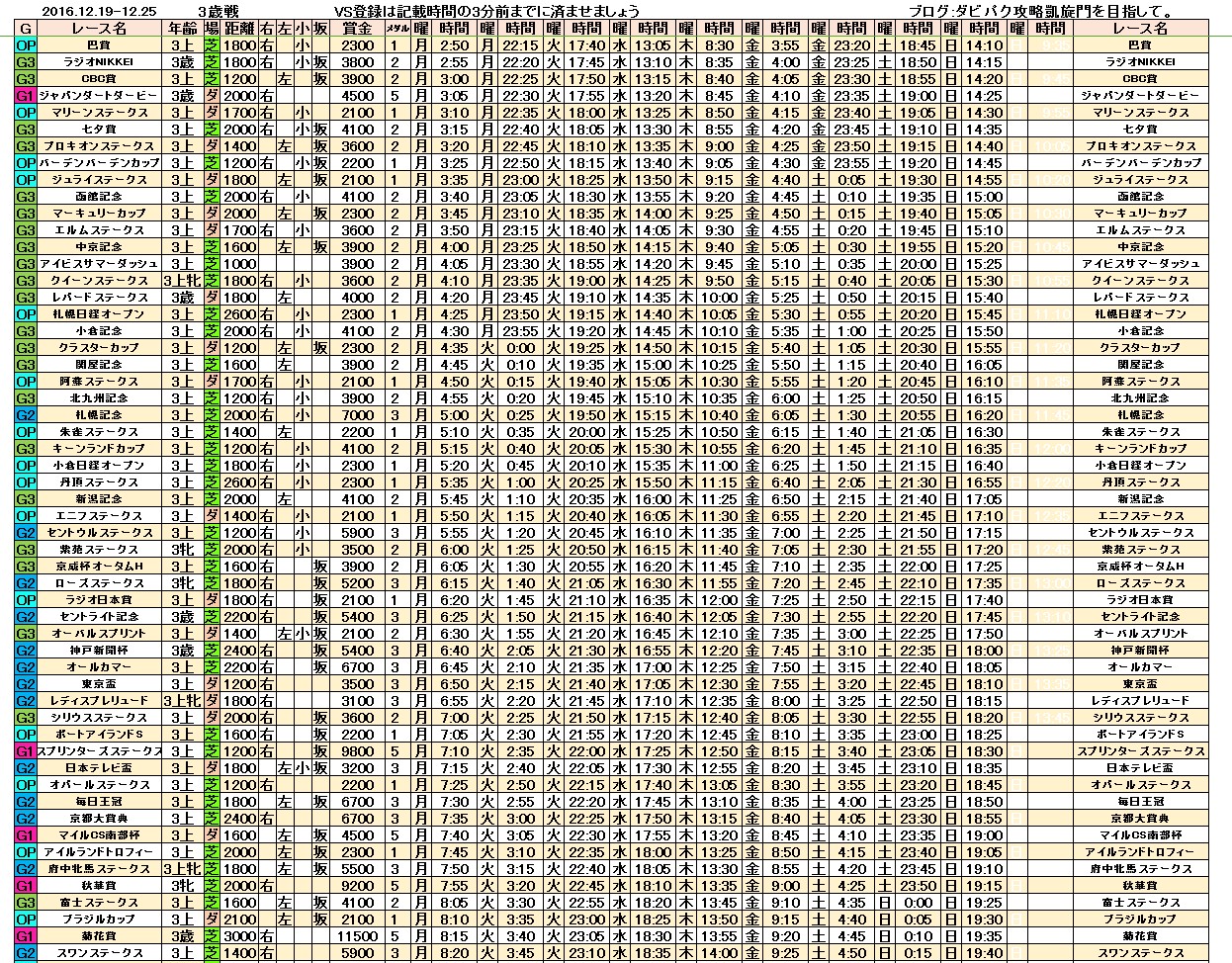Select the medal cell '5' in 秋華賞 row

pos(396,886)
